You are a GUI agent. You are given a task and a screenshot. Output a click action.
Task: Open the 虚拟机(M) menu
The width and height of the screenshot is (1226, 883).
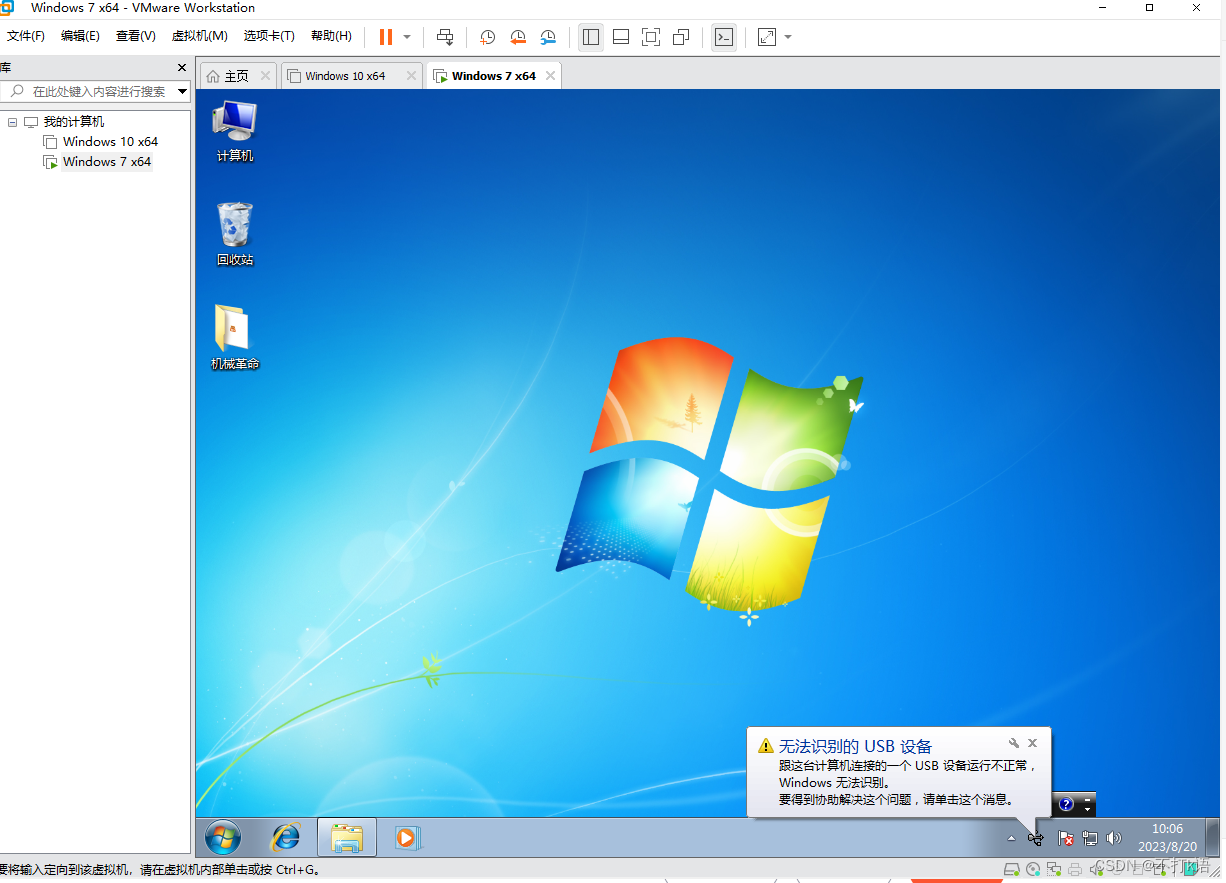click(199, 36)
